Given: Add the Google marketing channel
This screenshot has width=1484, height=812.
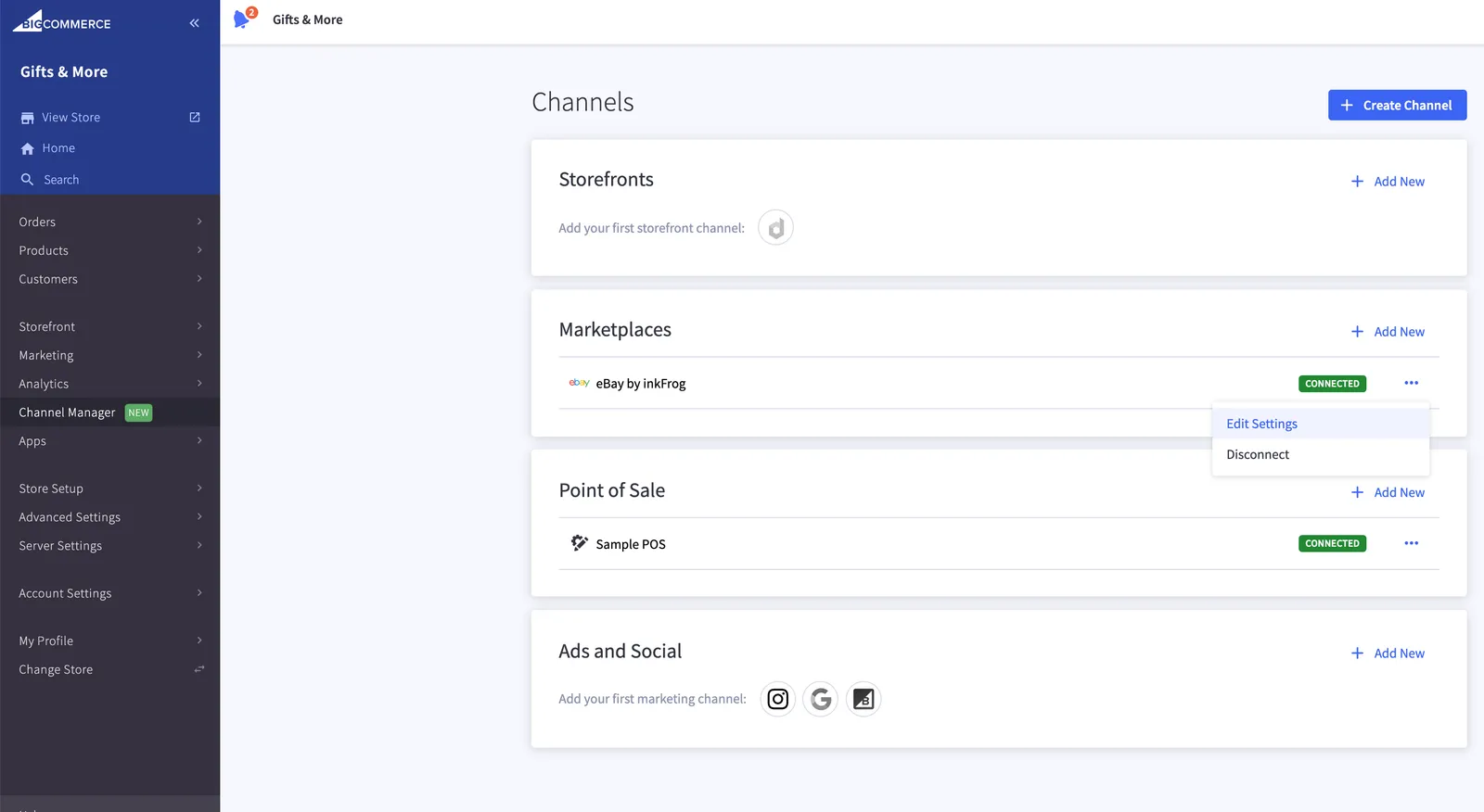Looking at the screenshot, I should [x=821, y=699].
